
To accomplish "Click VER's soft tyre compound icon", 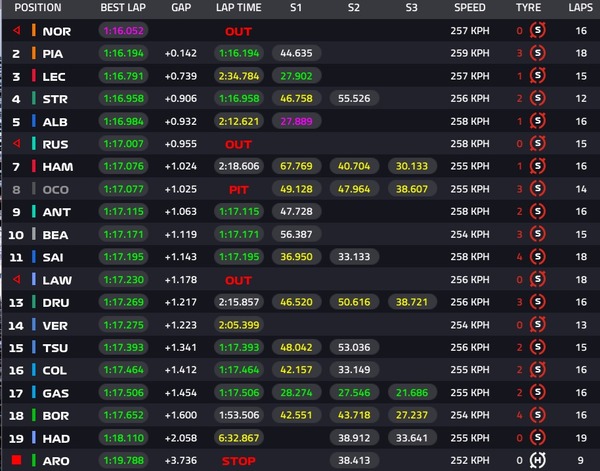I will pos(538,324).
